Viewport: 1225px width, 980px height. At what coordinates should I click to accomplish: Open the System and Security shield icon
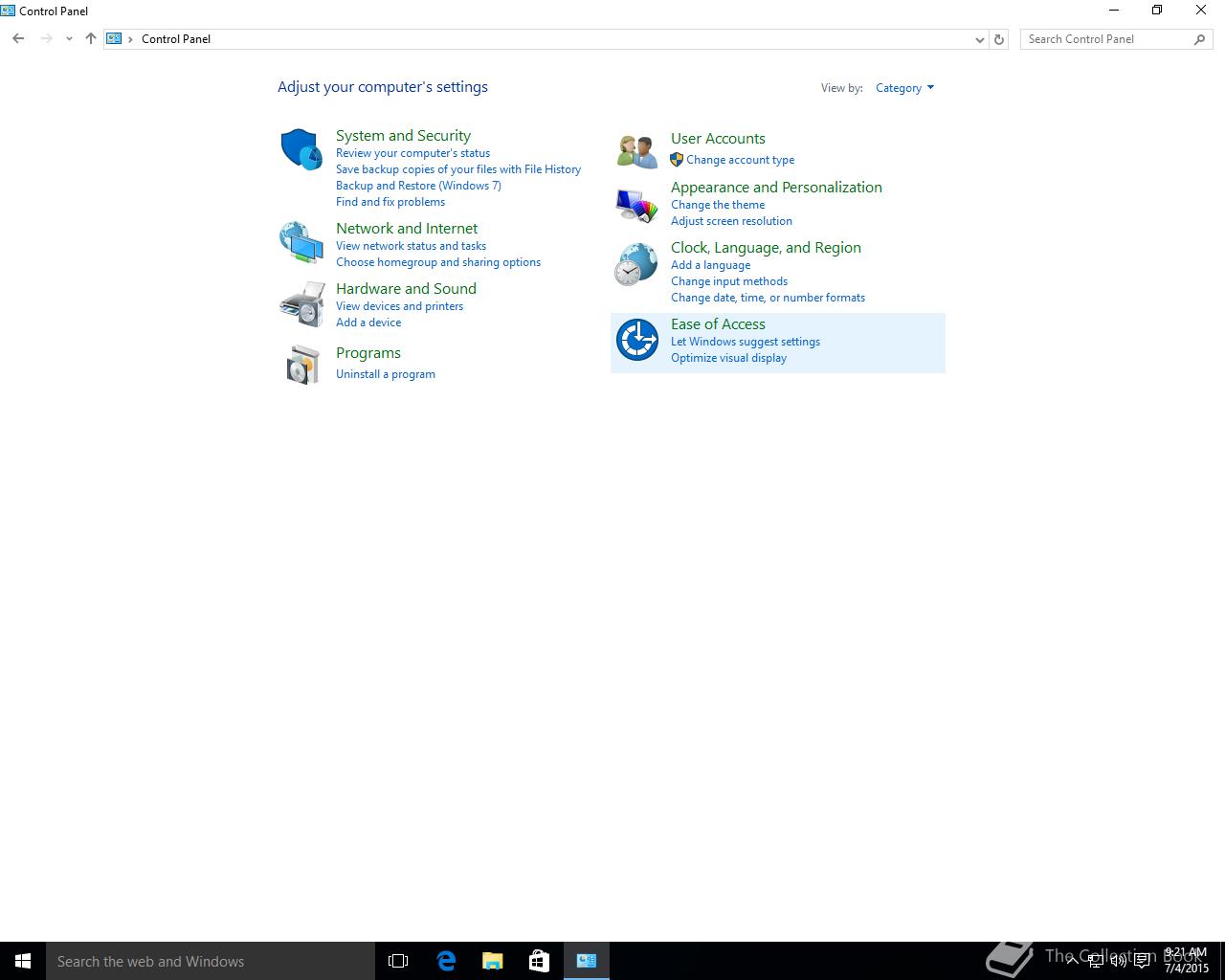point(301,150)
